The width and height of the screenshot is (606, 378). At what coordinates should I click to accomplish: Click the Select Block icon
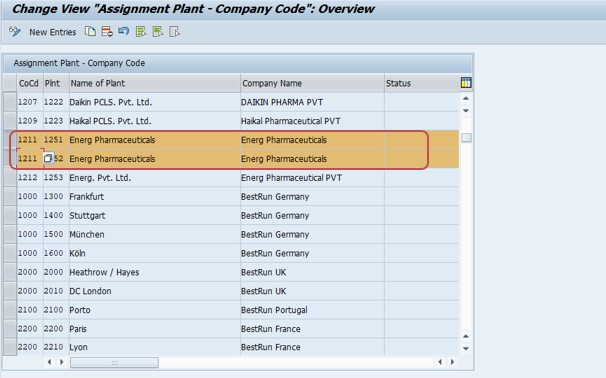click(x=157, y=32)
